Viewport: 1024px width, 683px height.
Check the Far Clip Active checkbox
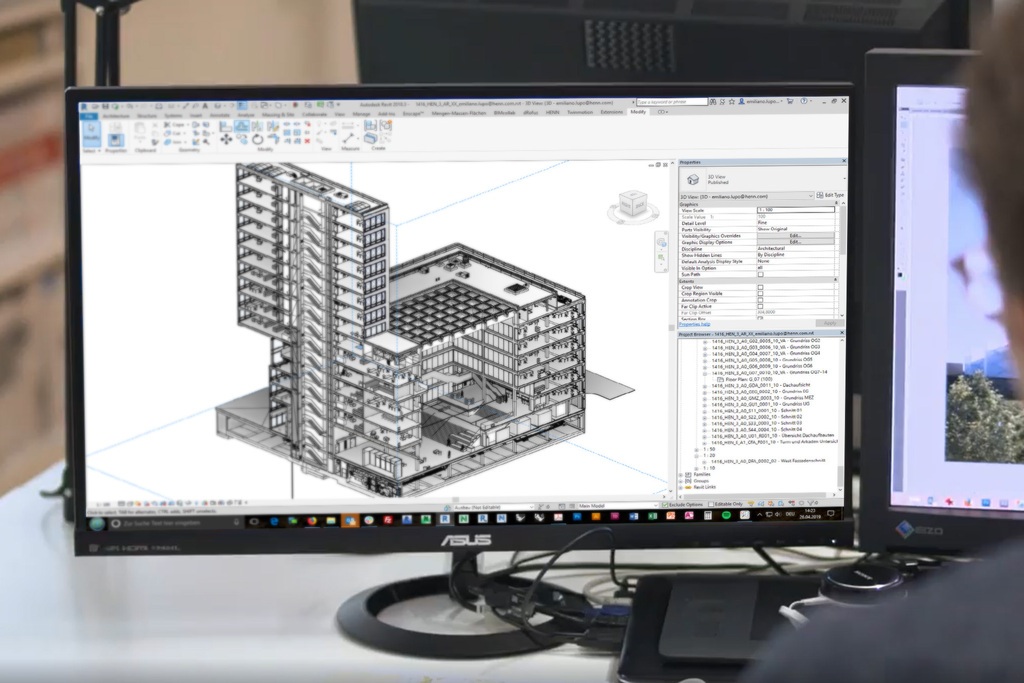tap(760, 305)
